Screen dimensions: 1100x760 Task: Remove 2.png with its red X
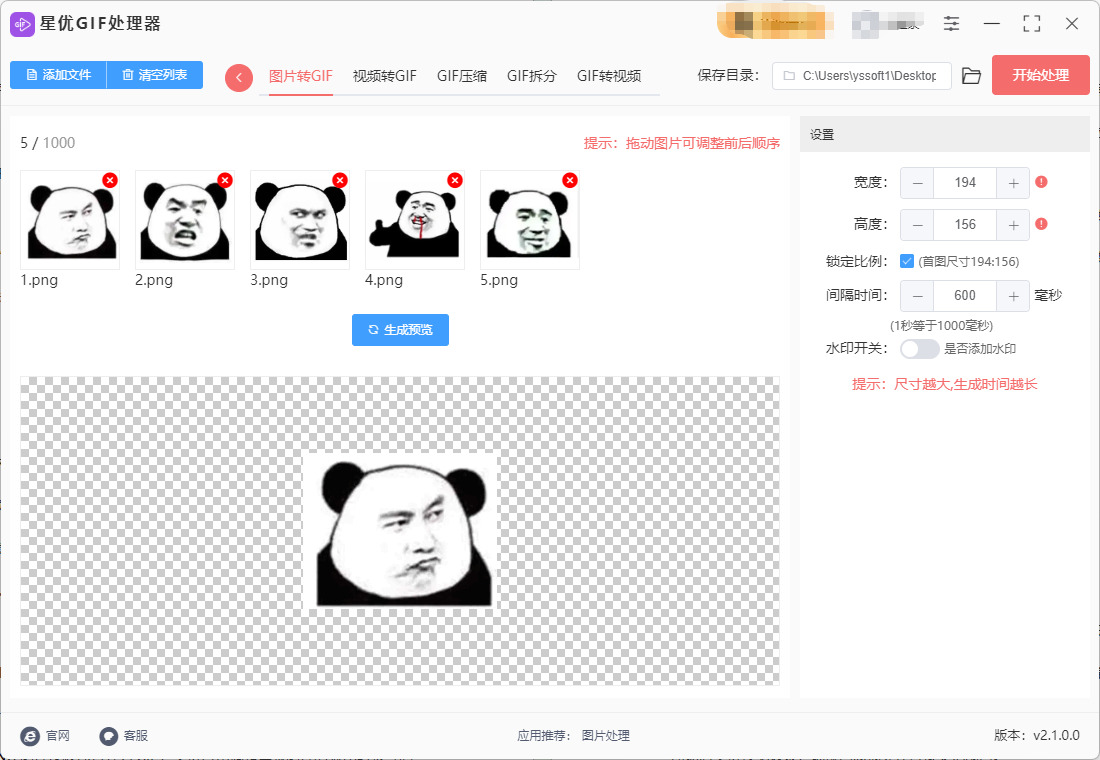[x=224, y=180]
